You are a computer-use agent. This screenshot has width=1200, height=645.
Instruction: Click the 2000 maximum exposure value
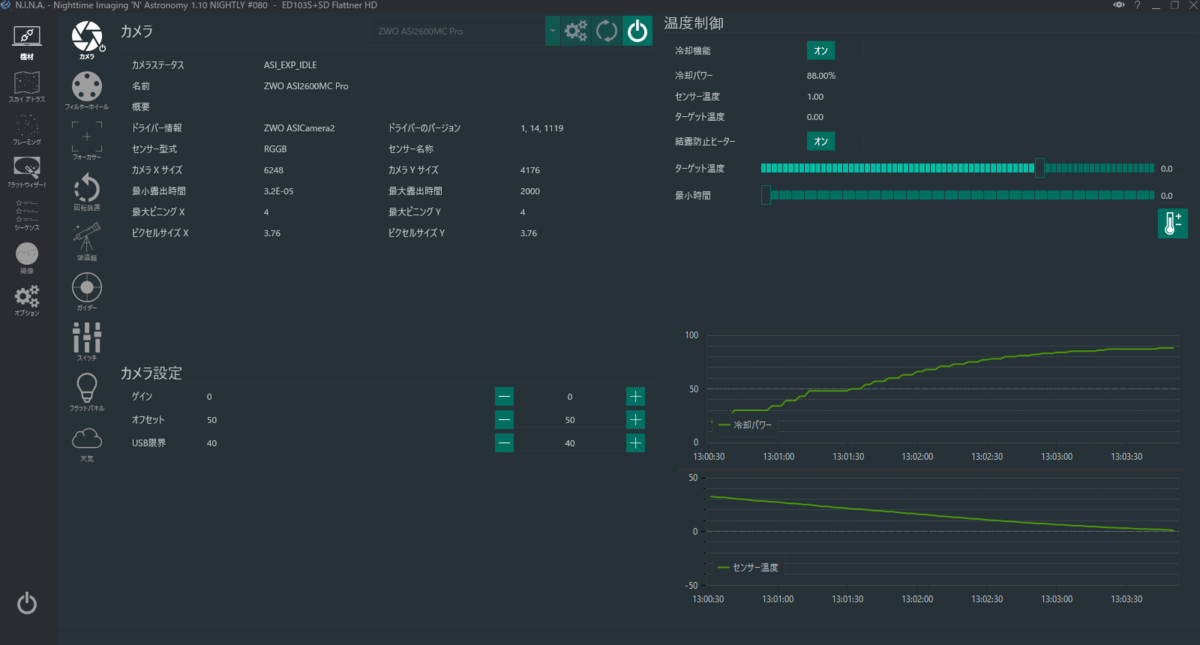click(x=530, y=191)
